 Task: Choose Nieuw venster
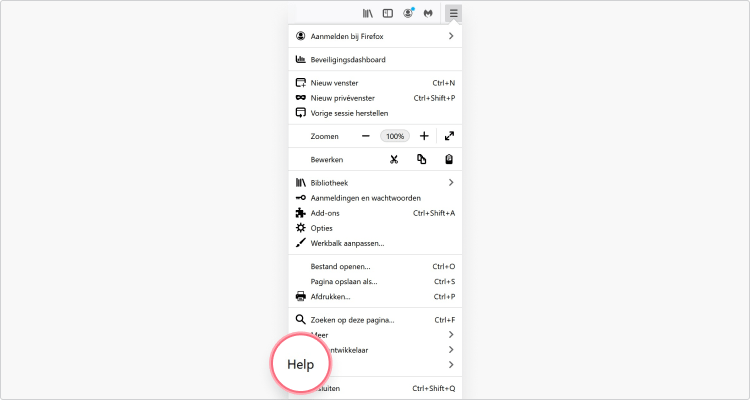tap(375, 83)
